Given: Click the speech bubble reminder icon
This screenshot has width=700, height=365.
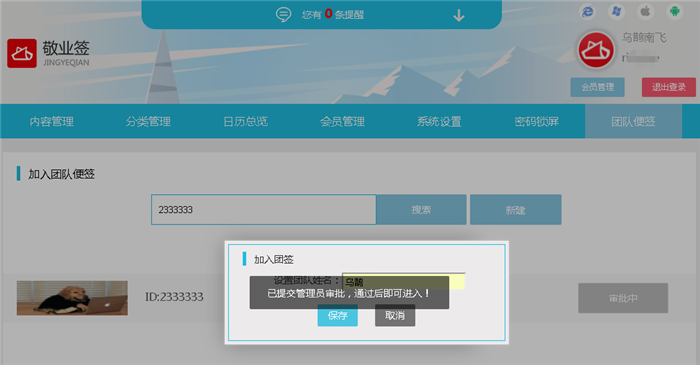Looking at the screenshot, I should pyautogui.click(x=283, y=15).
